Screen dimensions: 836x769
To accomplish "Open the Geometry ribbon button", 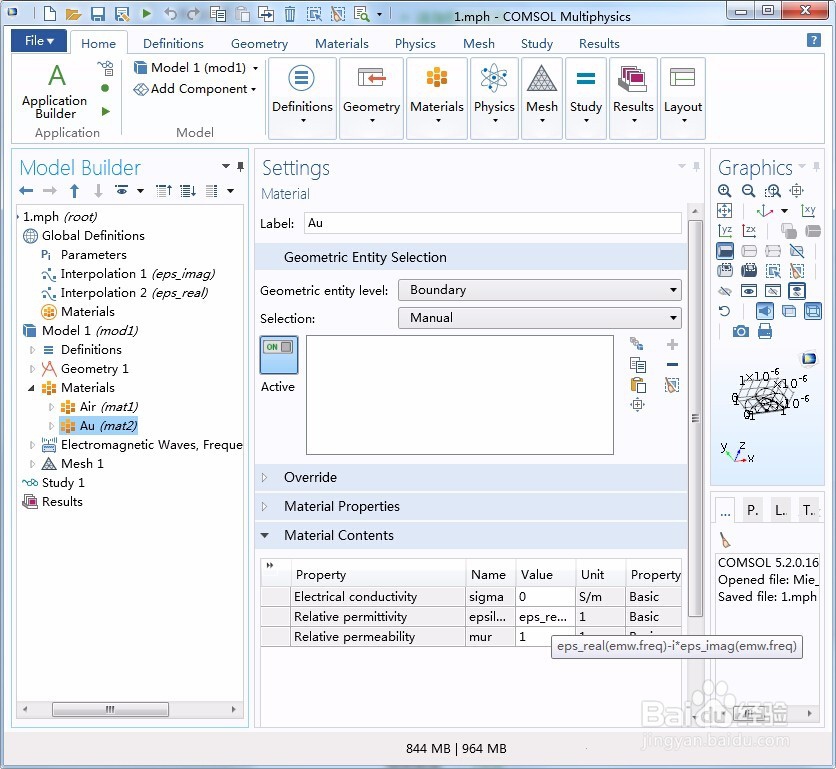I will [x=371, y=98].
